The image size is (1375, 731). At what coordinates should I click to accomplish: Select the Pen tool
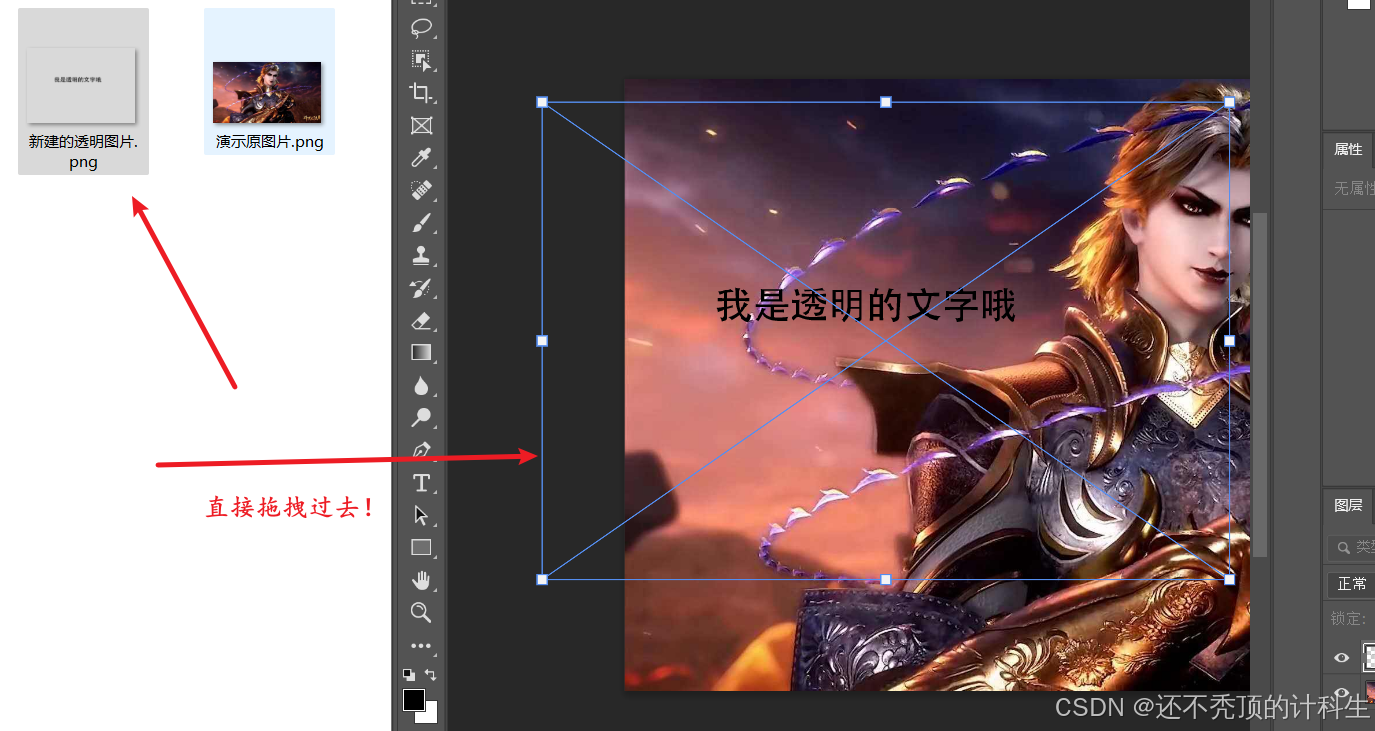pyautogui.click(x=421, y=450)
